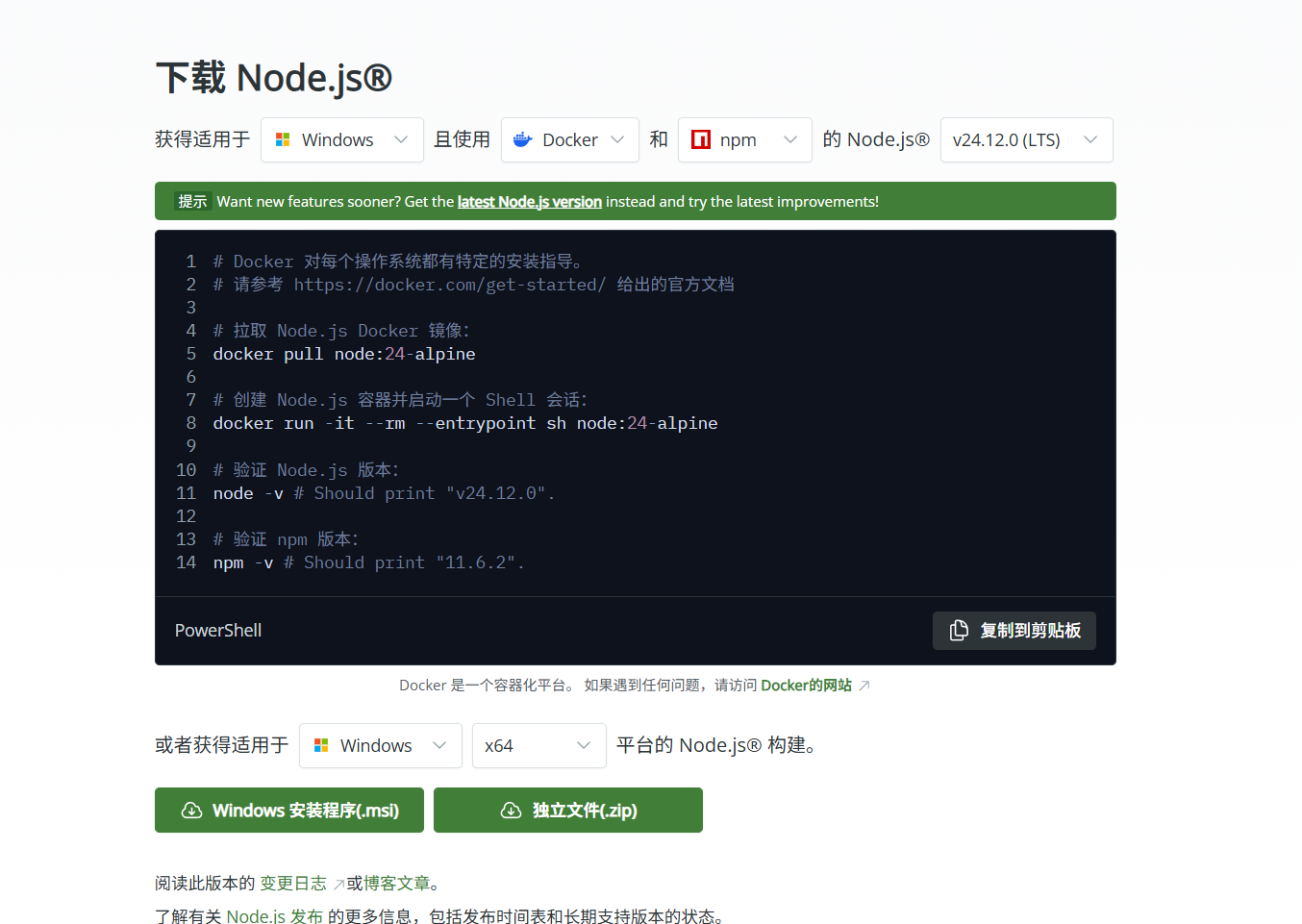The height and width of the screenshot is (924, 1302).
Task: Click the external link arrow next to Docker的网站
Action: (863, 684)
